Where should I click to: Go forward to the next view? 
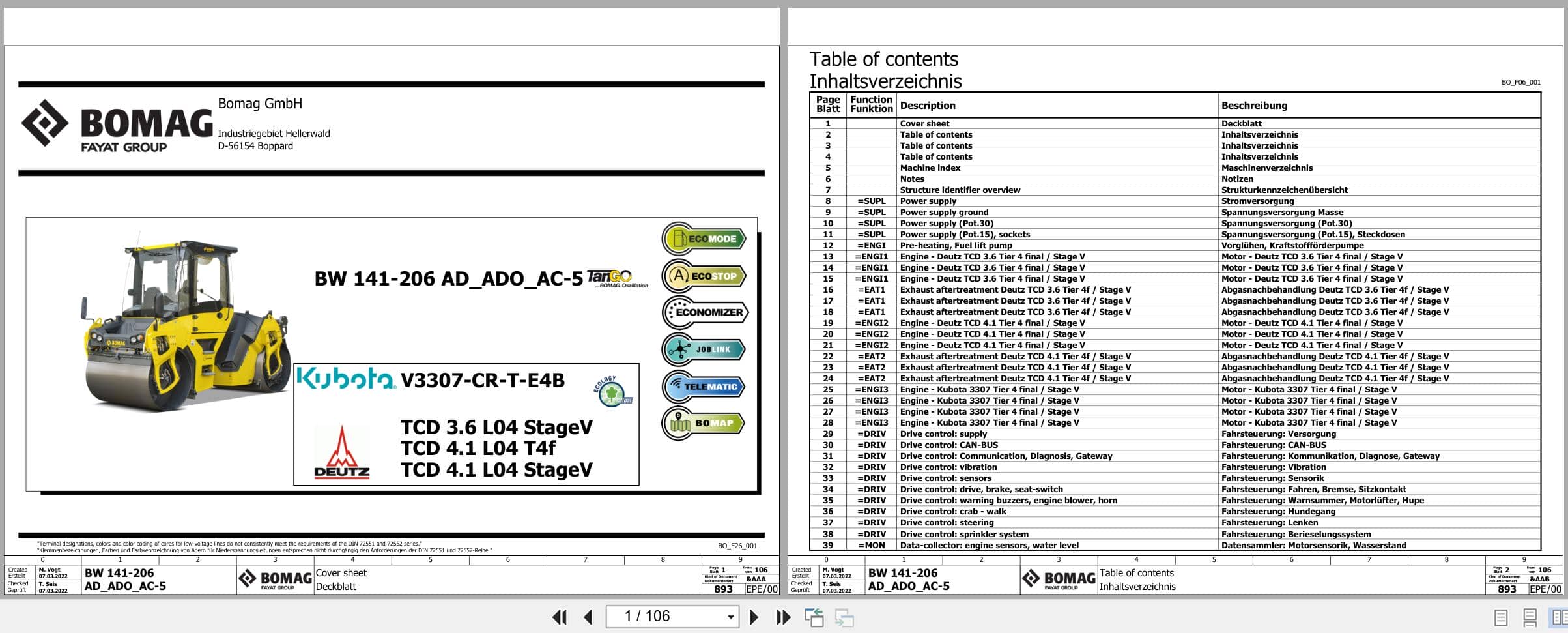coord(844,616)
